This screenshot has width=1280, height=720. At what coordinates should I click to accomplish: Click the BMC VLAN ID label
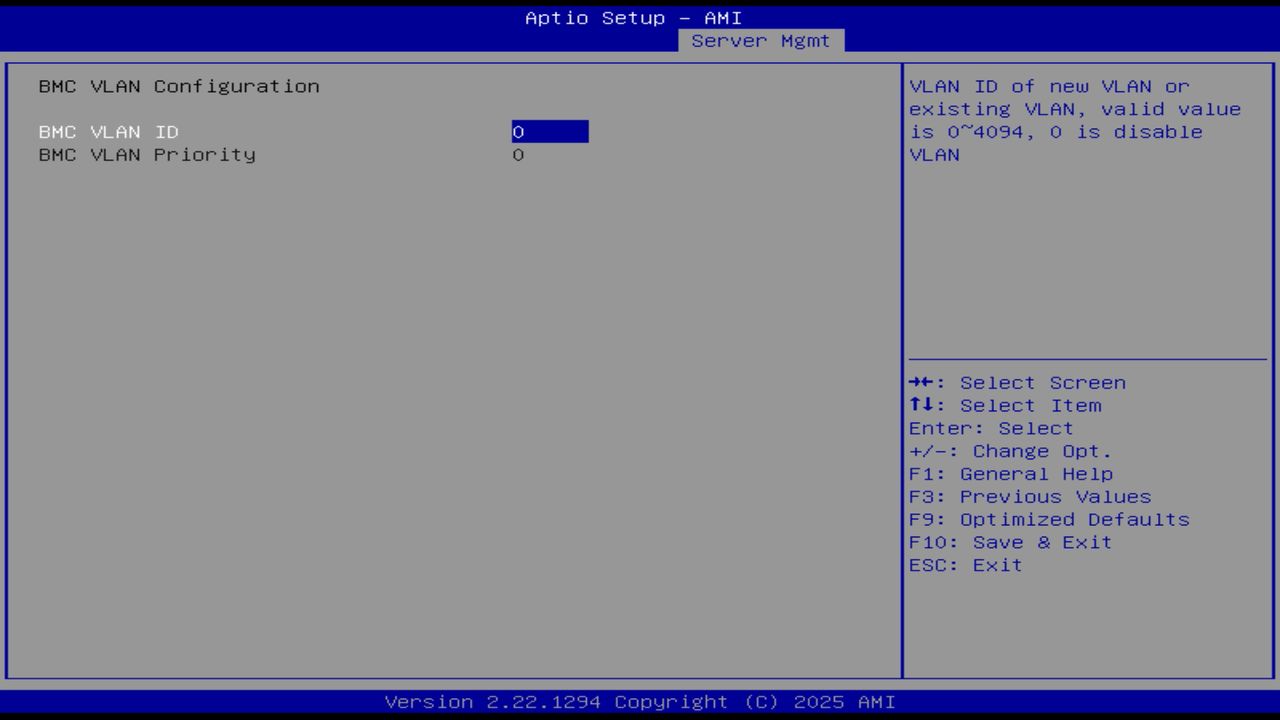pyautogui.click(x=108, y=131)
